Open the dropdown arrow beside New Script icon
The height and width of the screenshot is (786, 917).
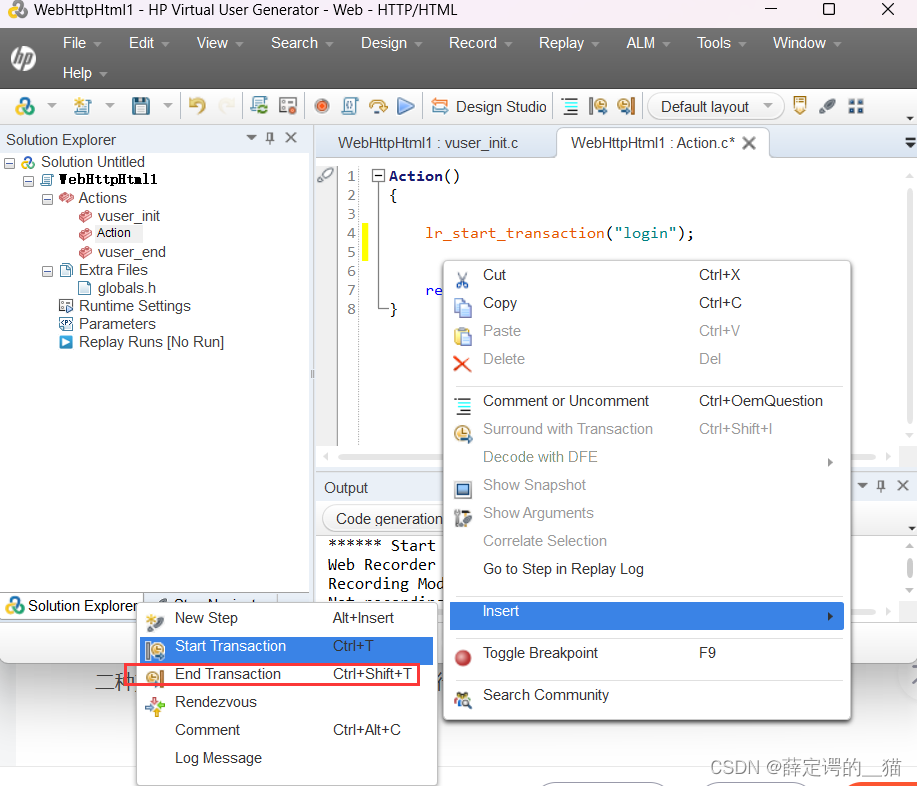pos(109,106)
